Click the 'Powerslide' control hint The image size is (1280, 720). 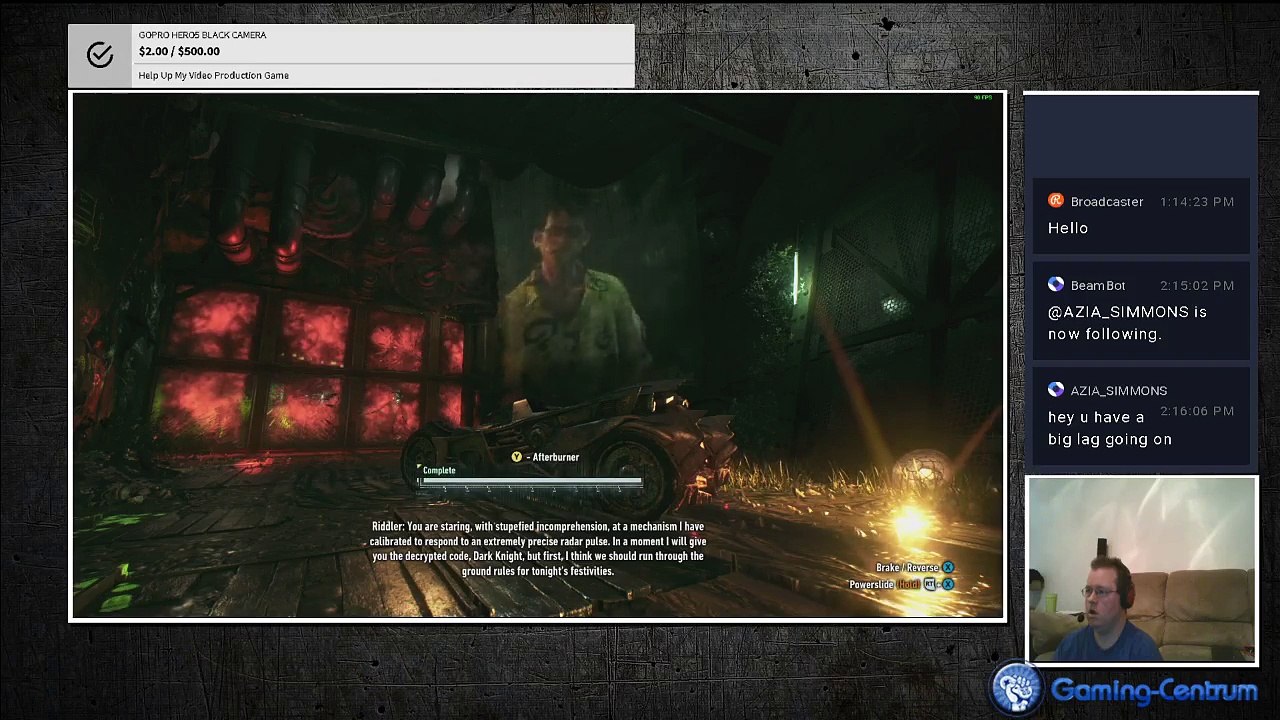pyautogui.click(x=871, y=584)
